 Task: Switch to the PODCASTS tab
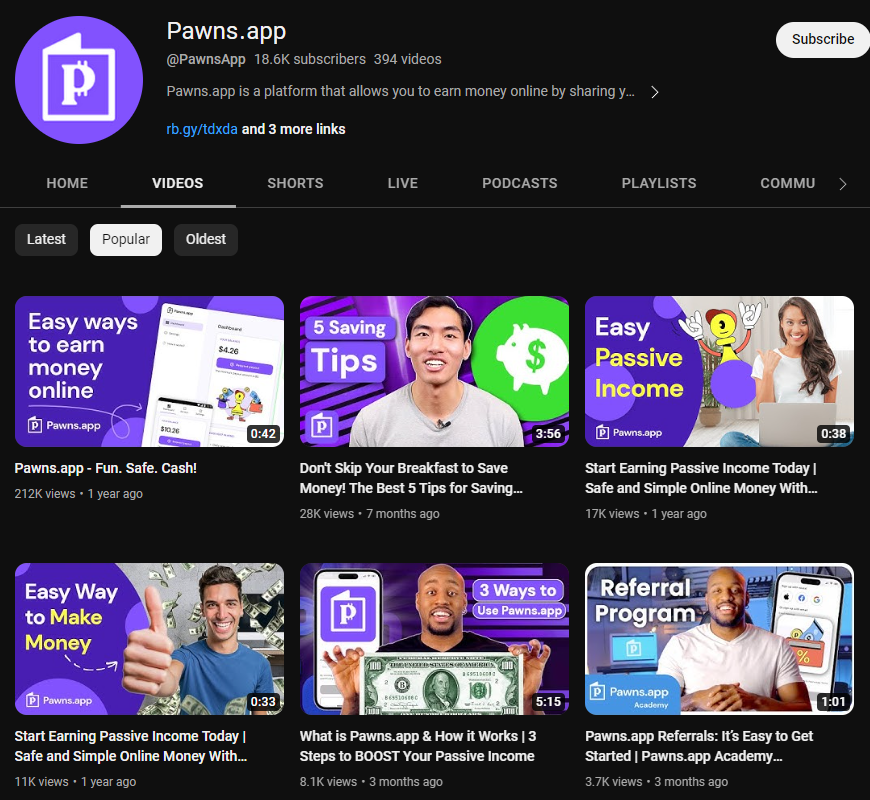[519, 183]
